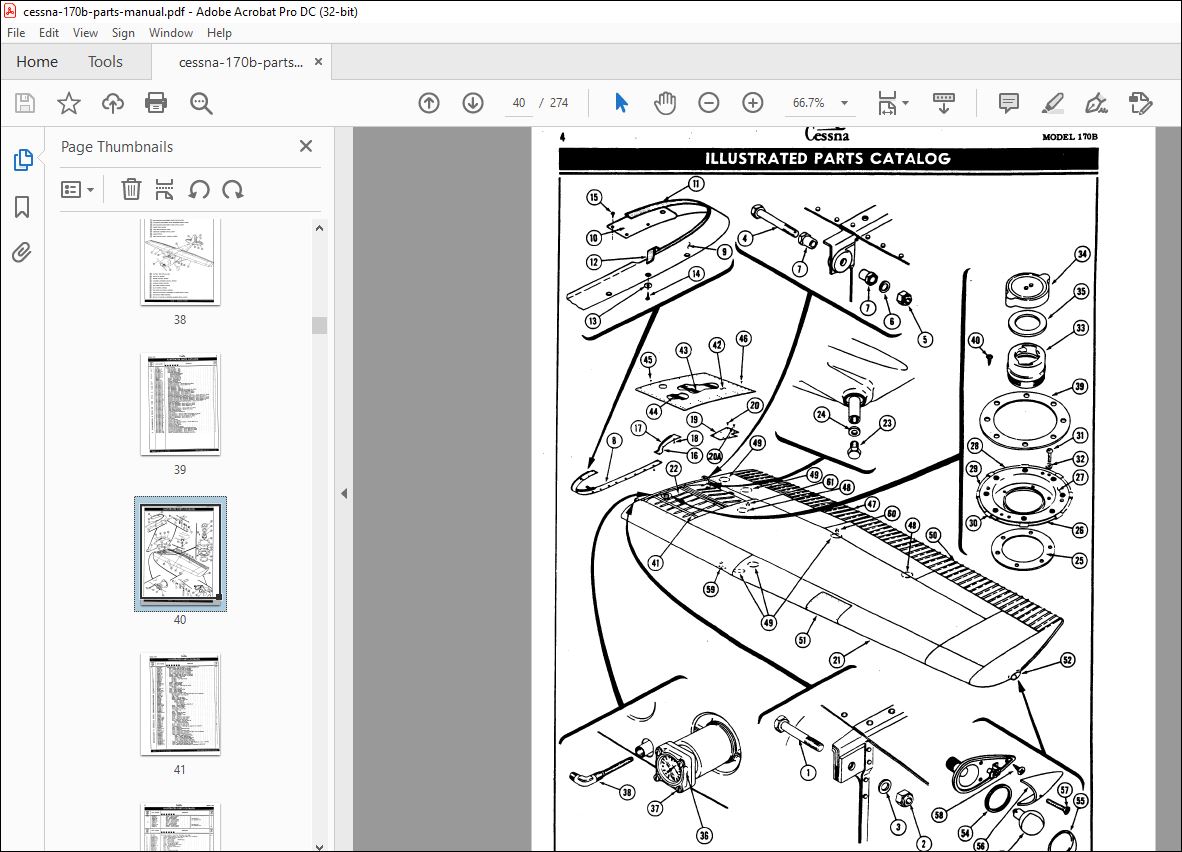Open the Edit menu
1182x852 pixels.
pos(49,33)
